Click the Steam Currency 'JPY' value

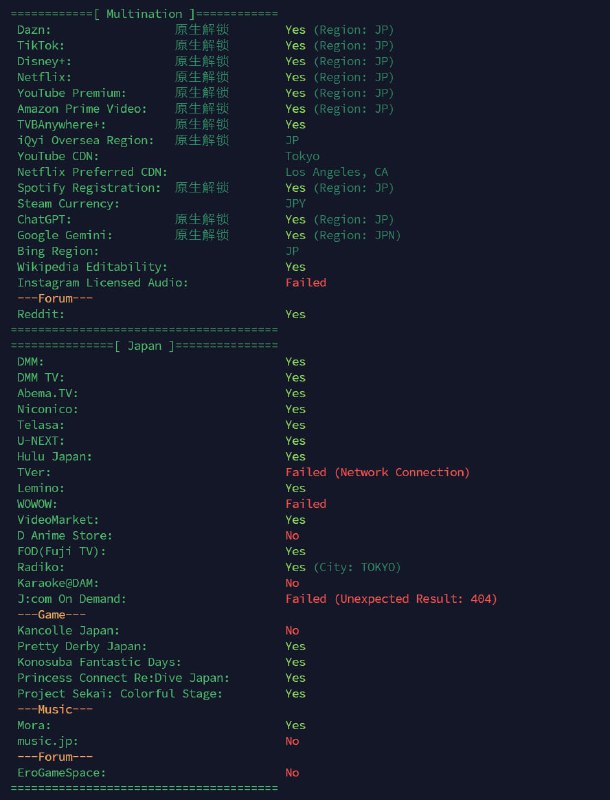(295, 204)
